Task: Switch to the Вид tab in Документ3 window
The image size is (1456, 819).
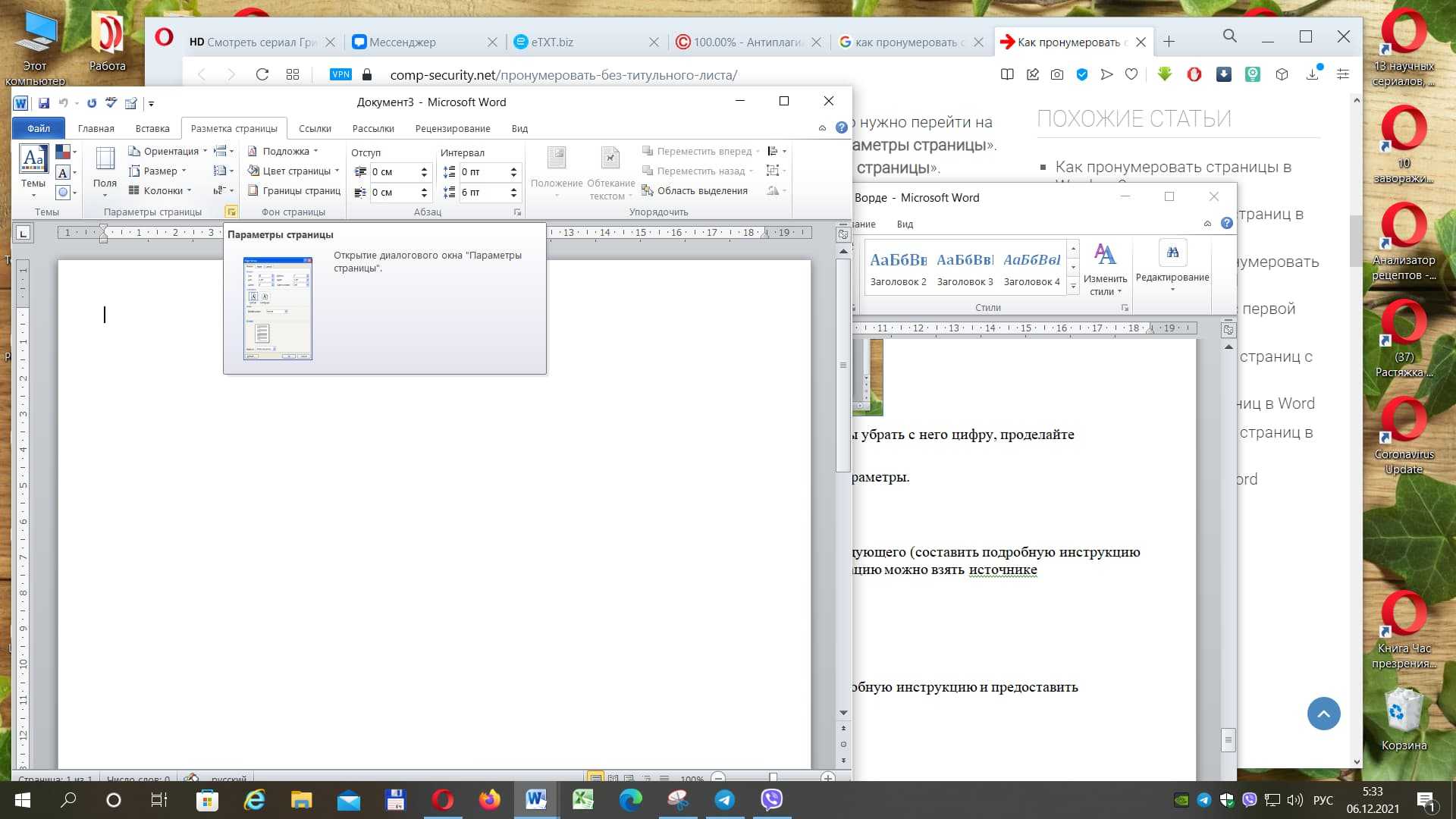Action: pos(519,128)
